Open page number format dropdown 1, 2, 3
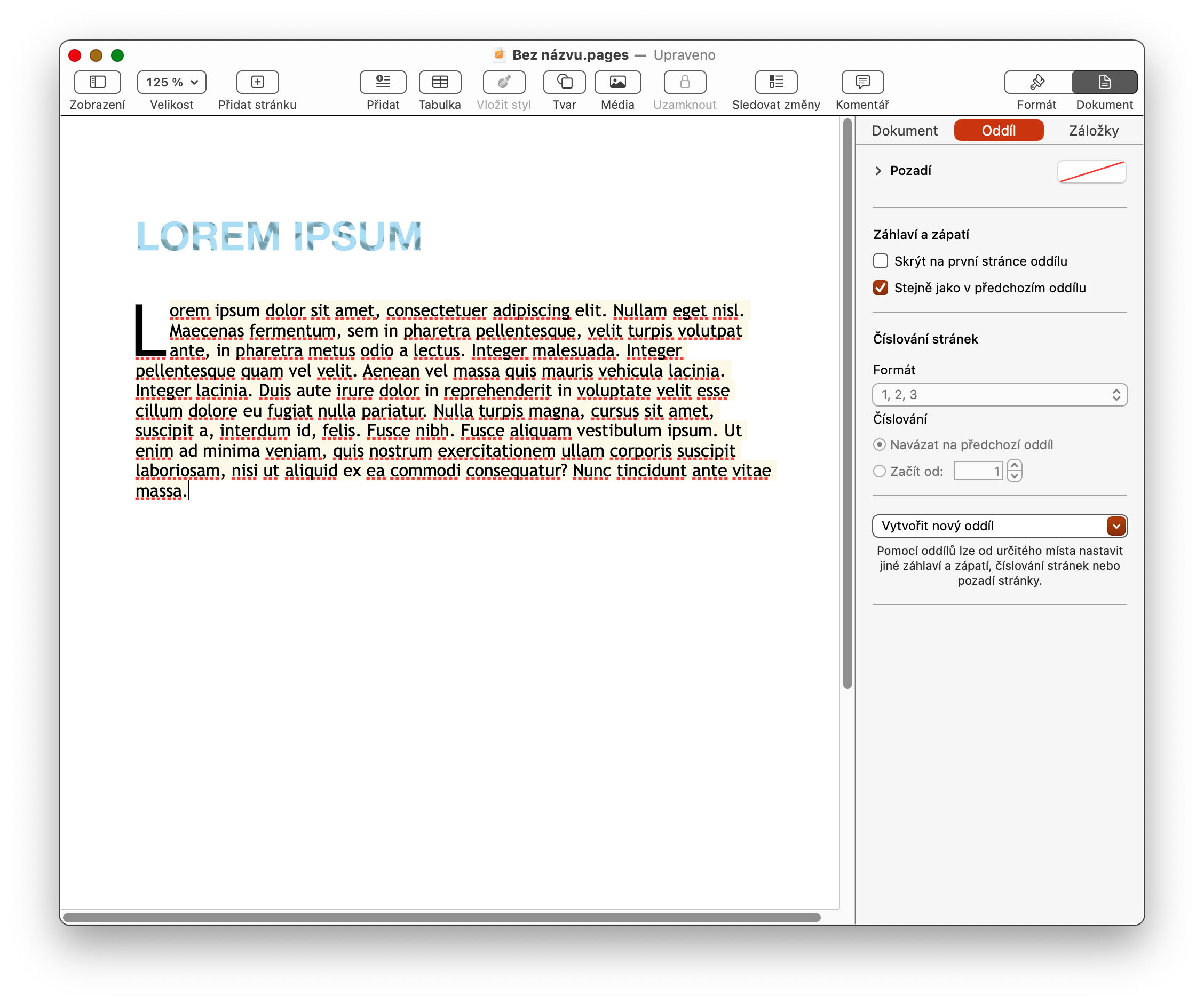 (x=999, y=395)
